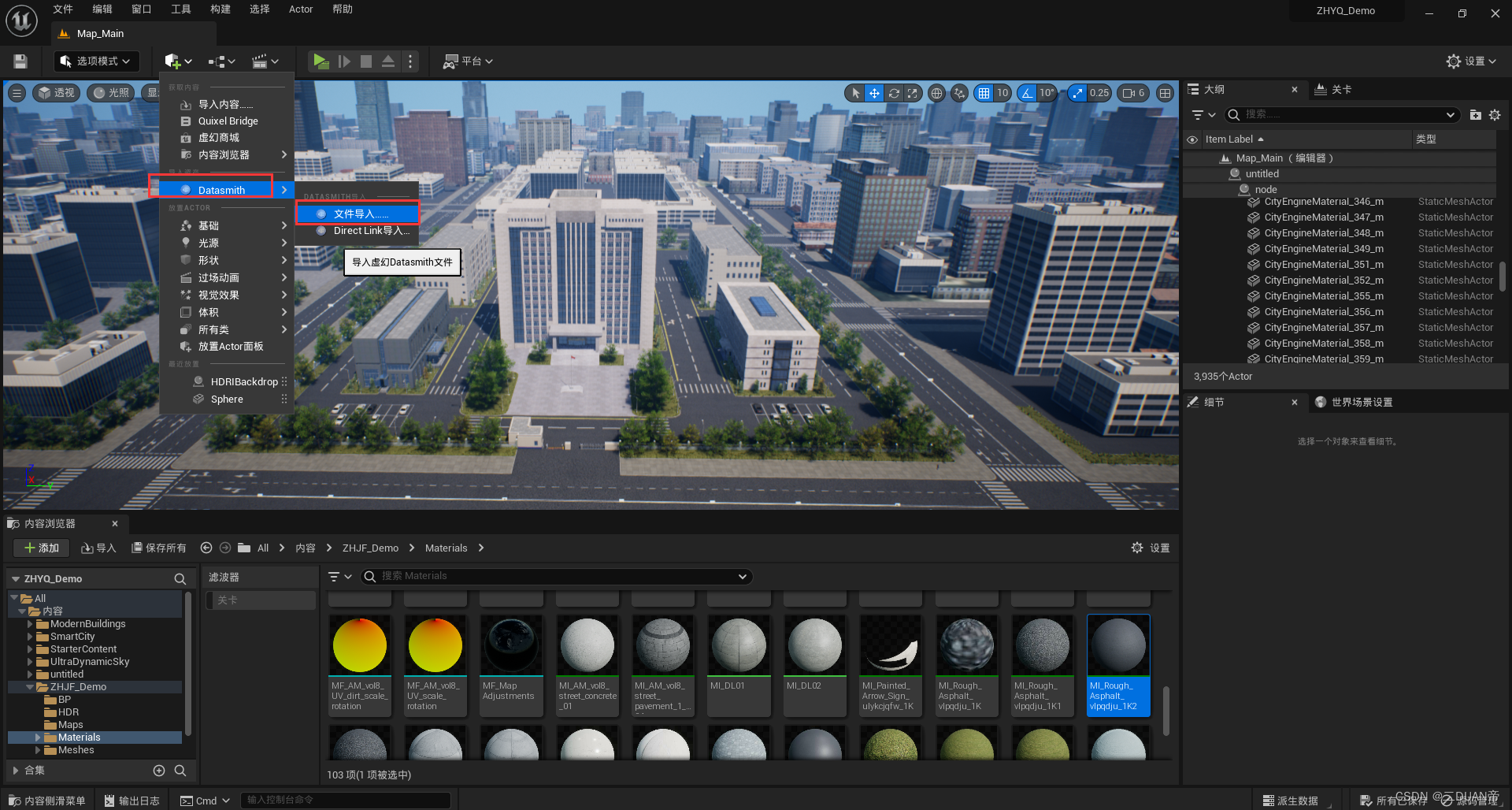Click the Stop playback square icon

point(365,61)
